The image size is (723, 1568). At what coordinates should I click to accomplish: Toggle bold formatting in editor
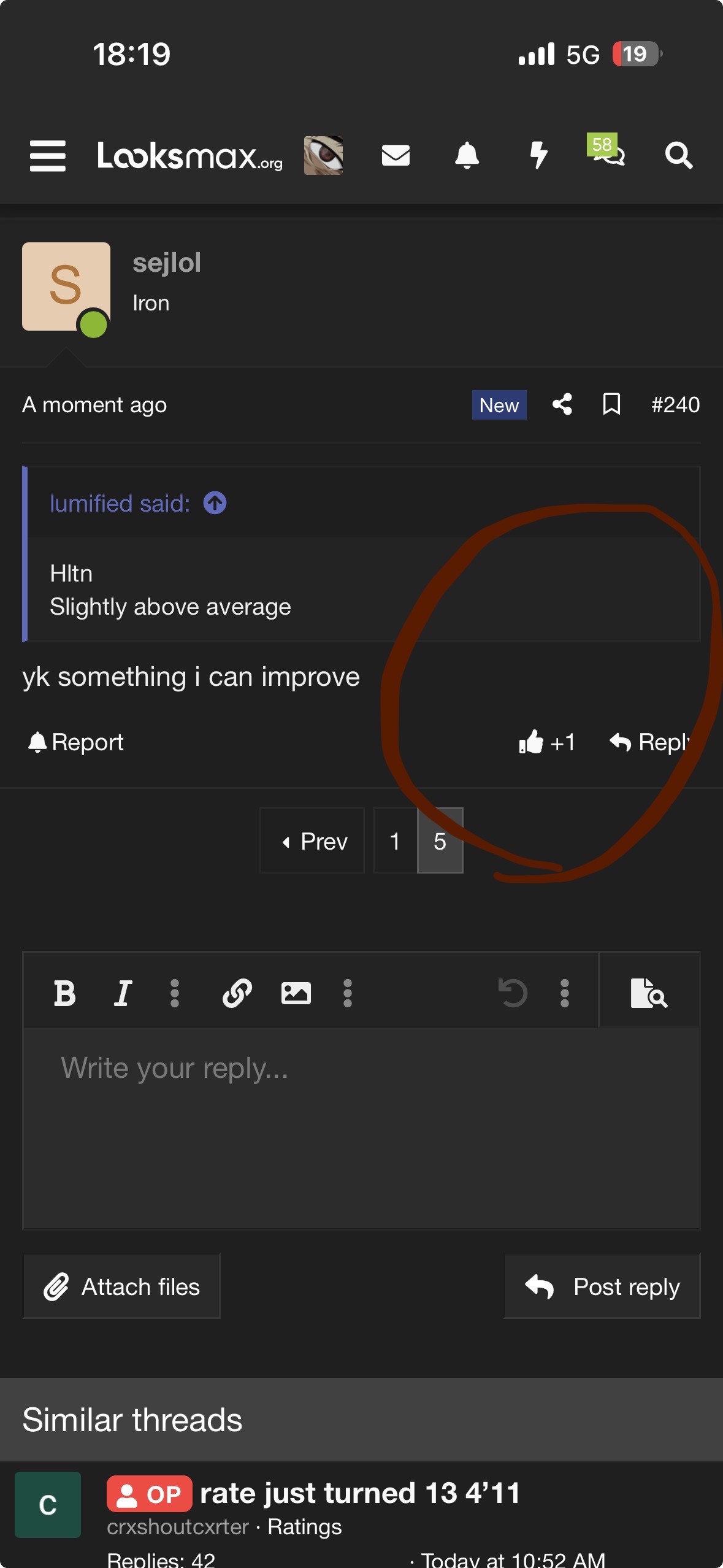coord(64,993)
